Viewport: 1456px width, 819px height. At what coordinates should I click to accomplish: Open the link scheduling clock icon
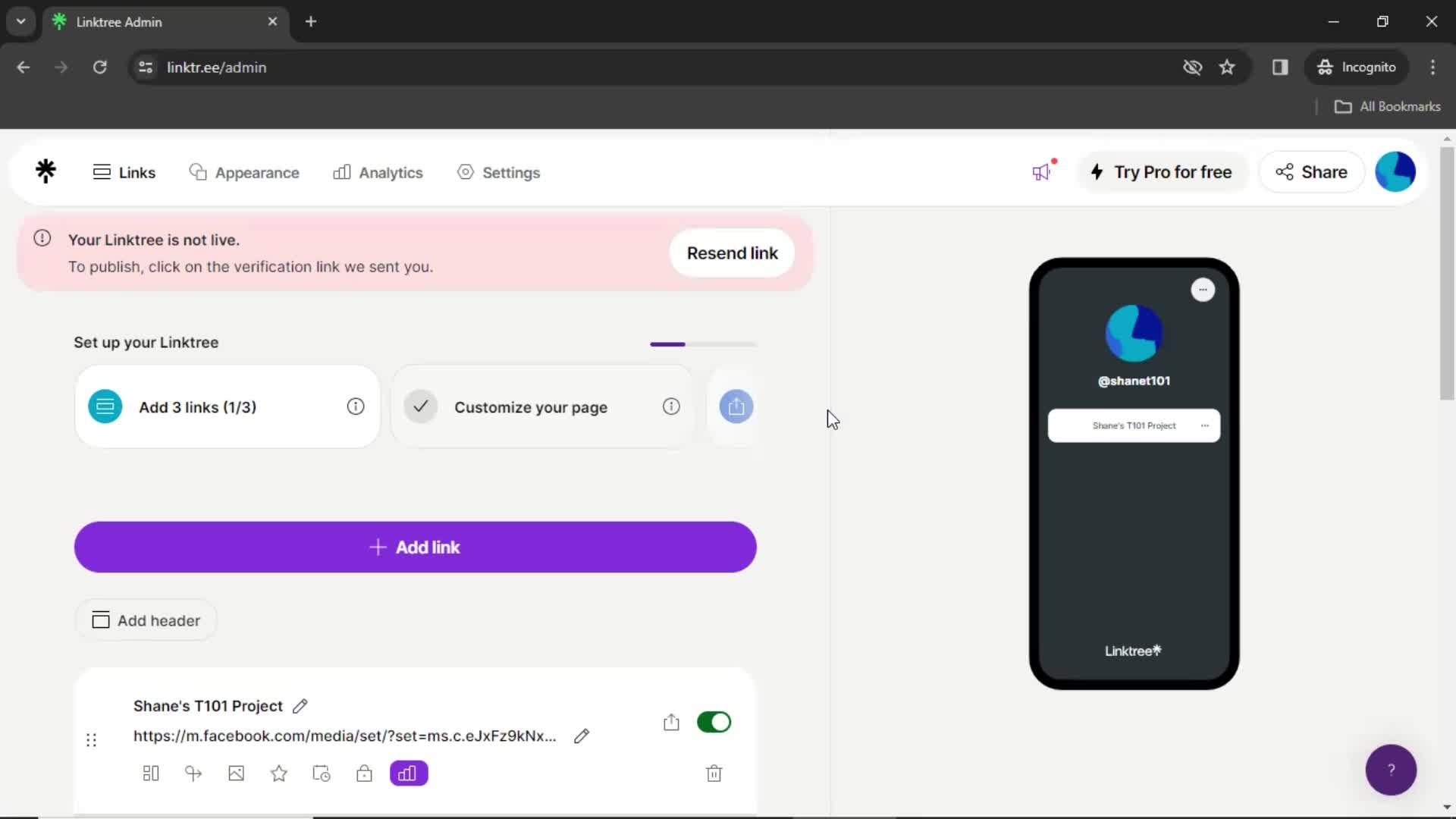(x=322, y=773)
